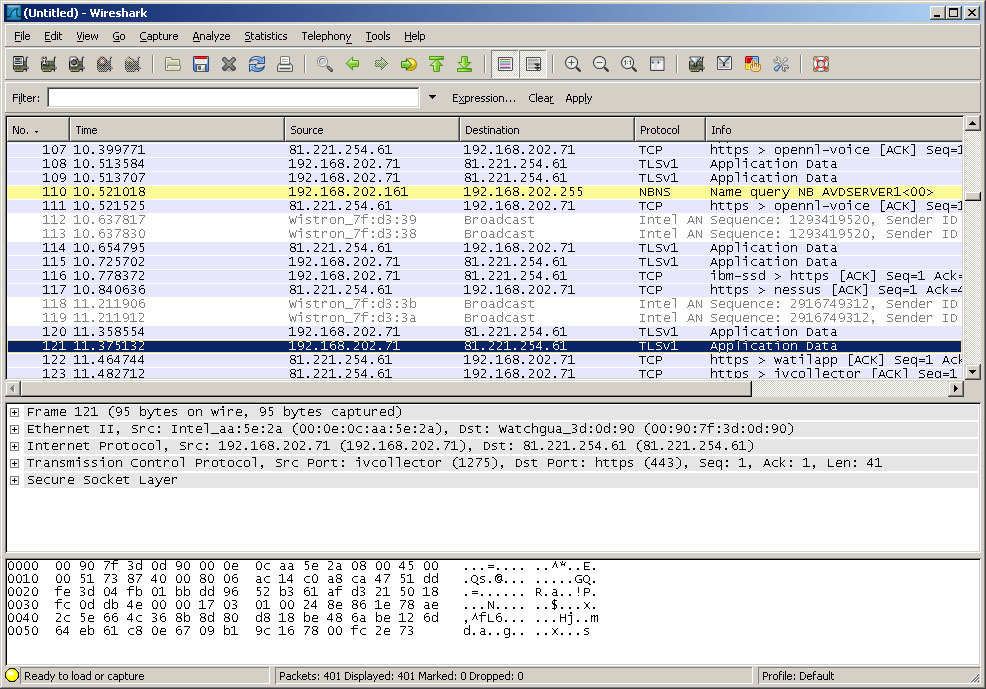Apply the display filter
The image size is (986, 689).
click(x=579, y=98)
